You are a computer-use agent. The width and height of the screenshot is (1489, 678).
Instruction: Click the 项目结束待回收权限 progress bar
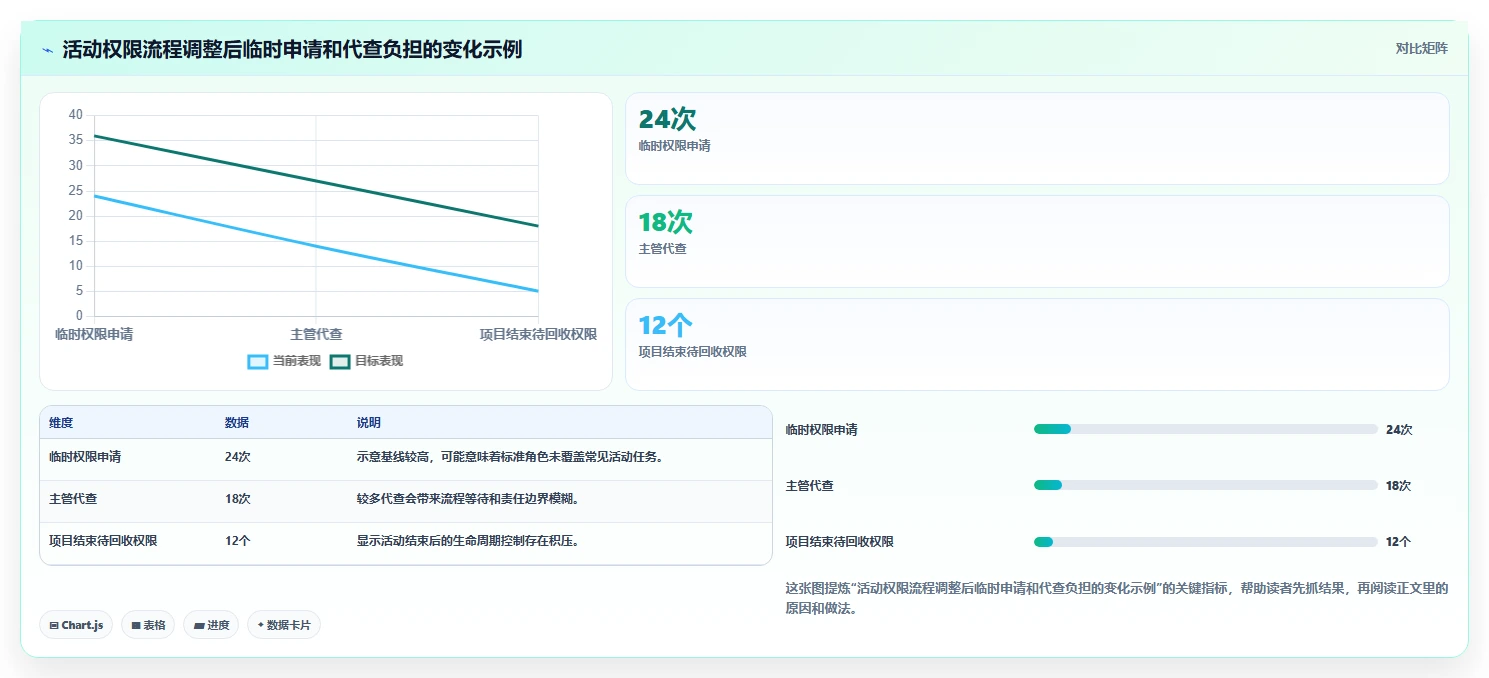tap(1205, 541)
